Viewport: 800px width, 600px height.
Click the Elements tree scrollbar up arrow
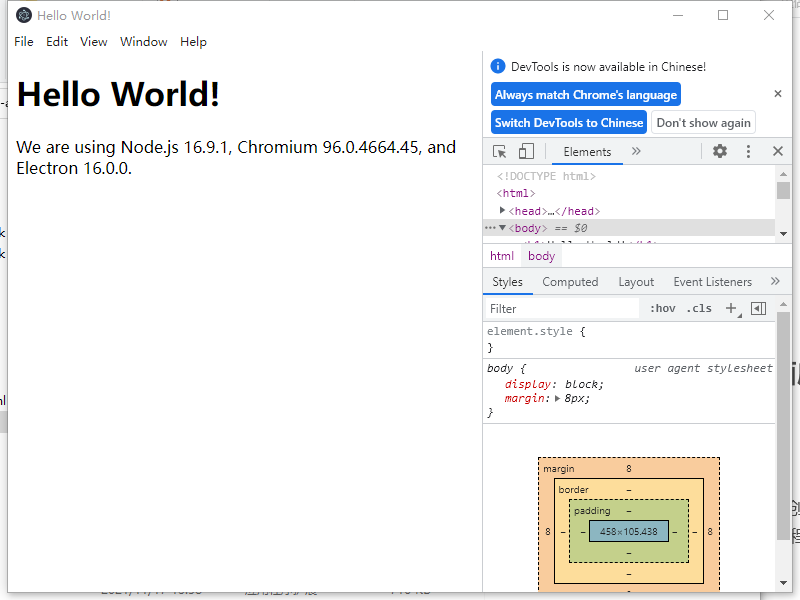[x=783, y=174]
